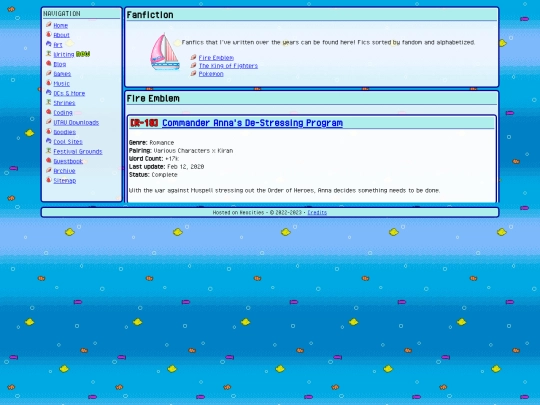Click the bullet icon beside Fire Emblem link

coord(194,57)
